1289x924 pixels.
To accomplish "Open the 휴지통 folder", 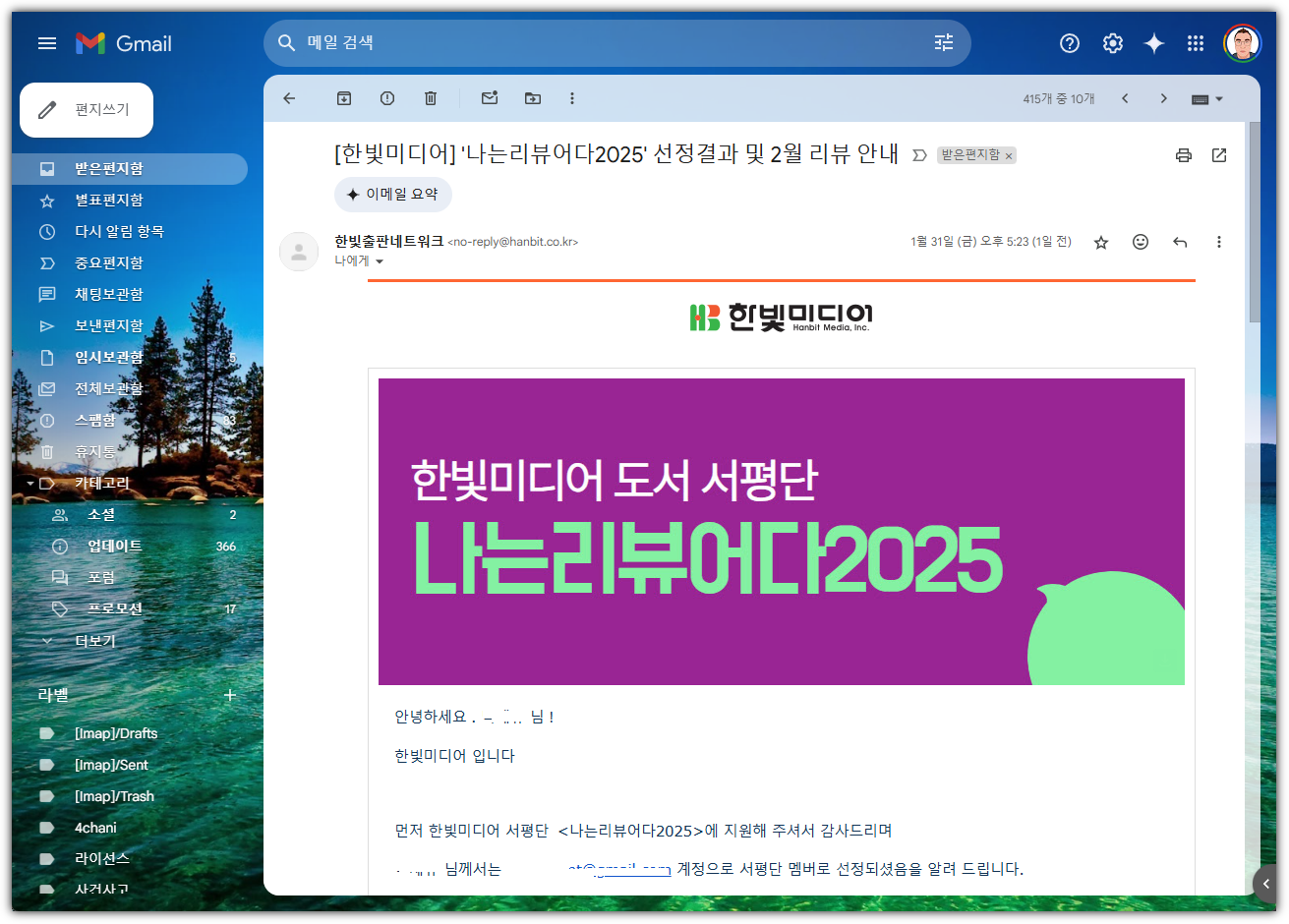I will [130, 452].
